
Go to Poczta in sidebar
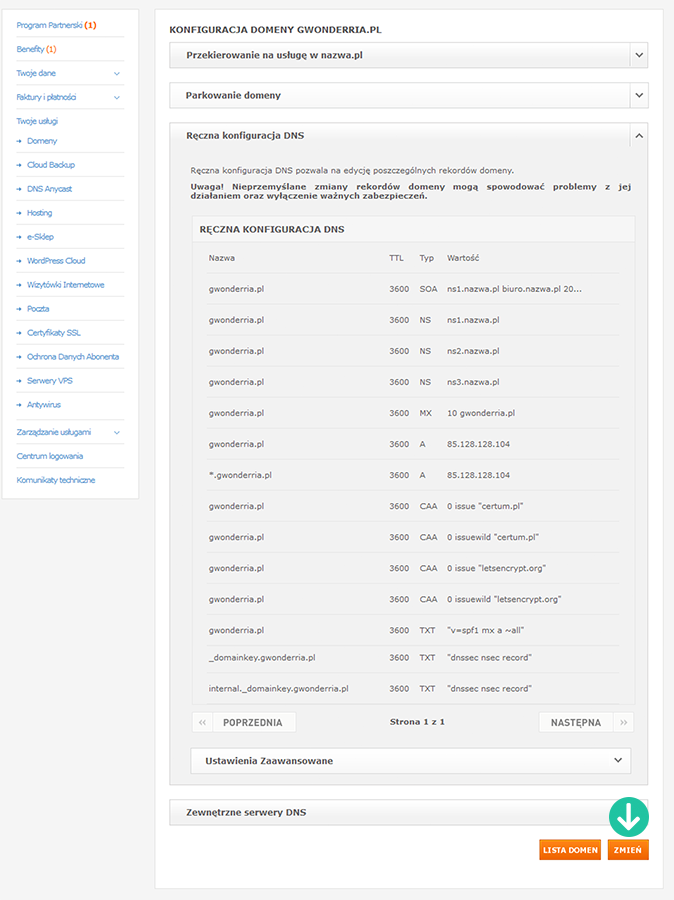(x=38, y=309)
